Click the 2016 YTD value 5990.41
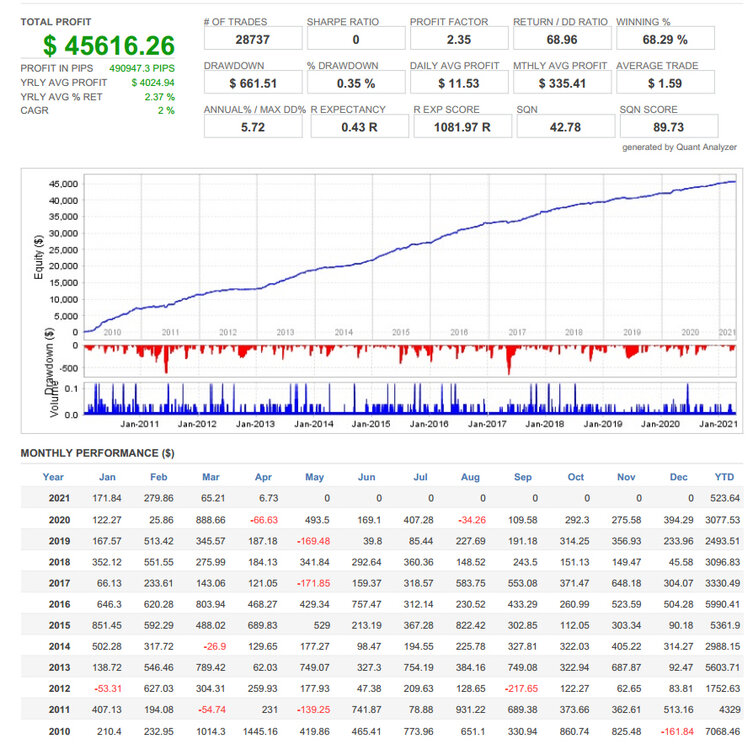Viewport: 753px width, 750px height. pyautogui.click(x=723, y=604)
